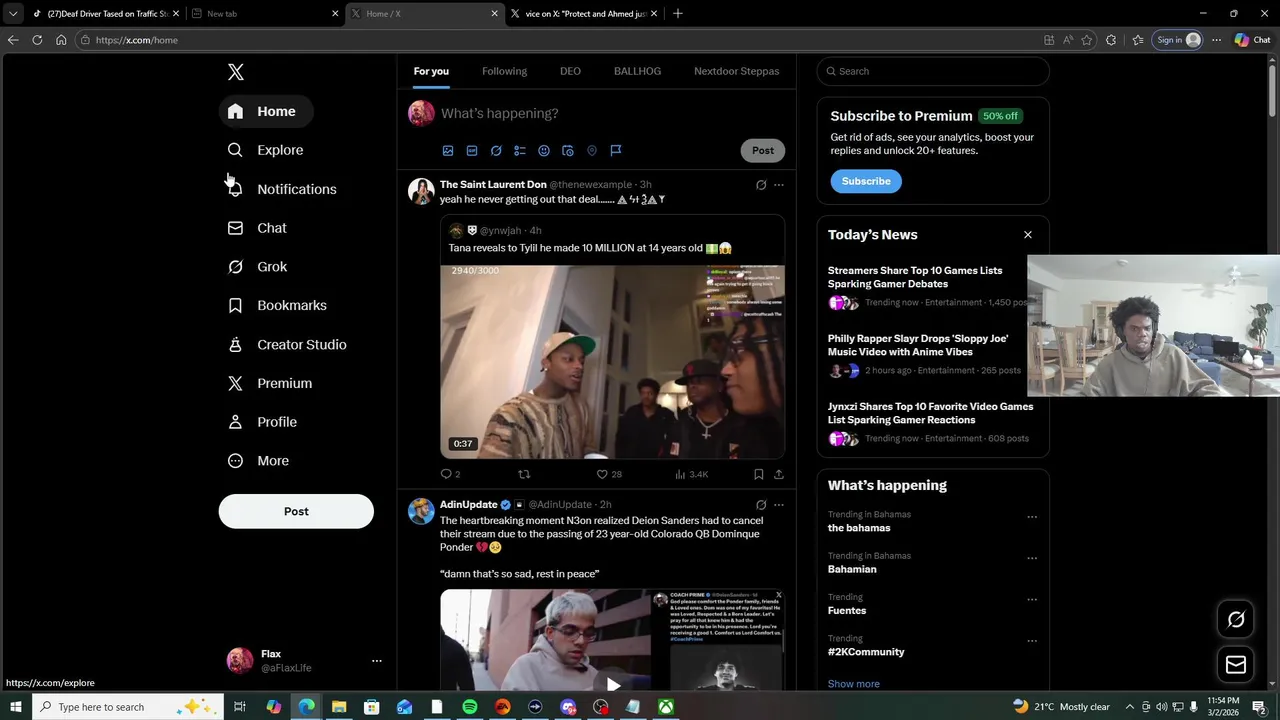This screenshot has width=1280, height=720.
Task: Click the Windows Start button
Action: pos(16,707)
